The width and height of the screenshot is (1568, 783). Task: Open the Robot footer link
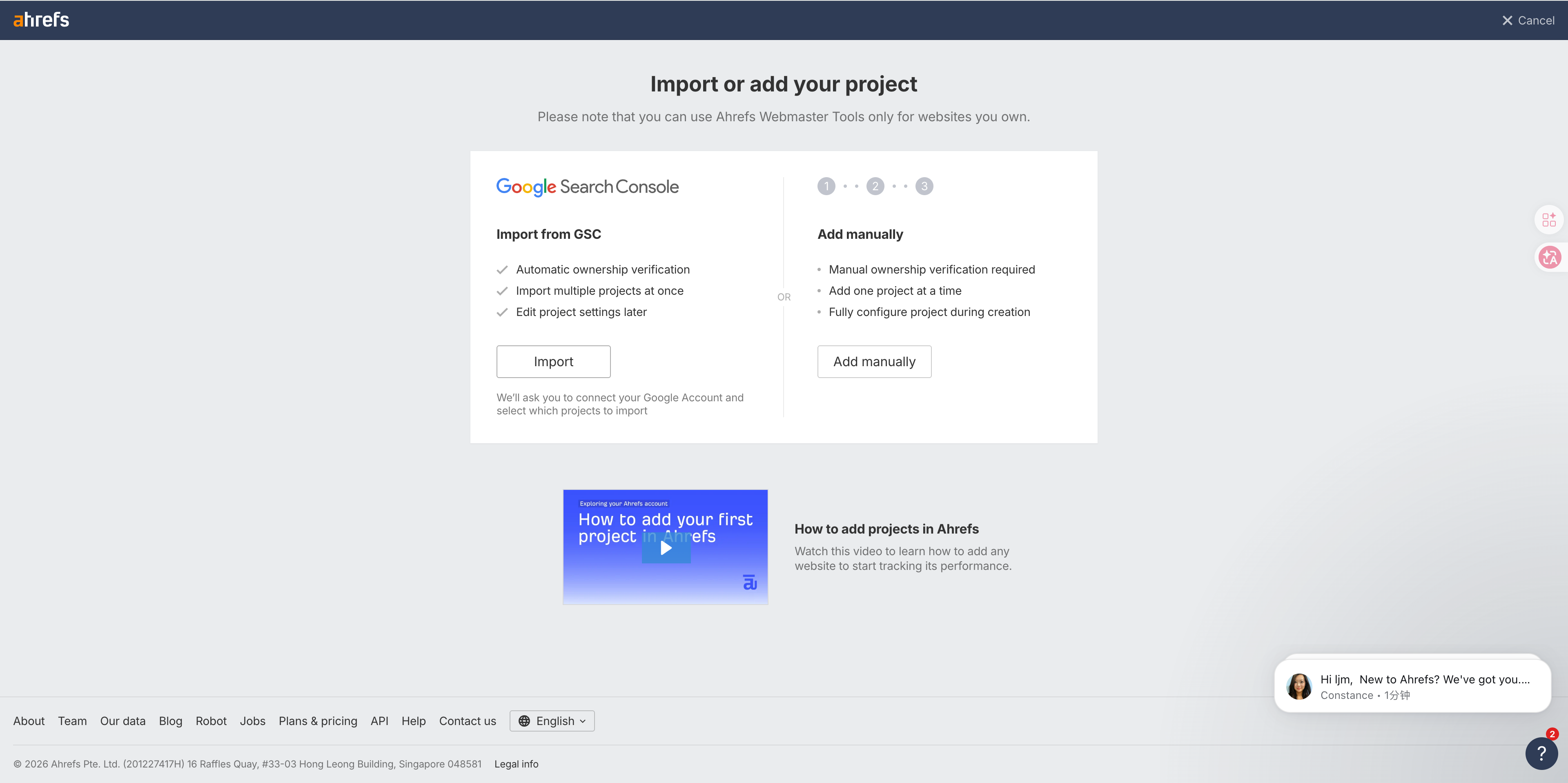(211, 721)
